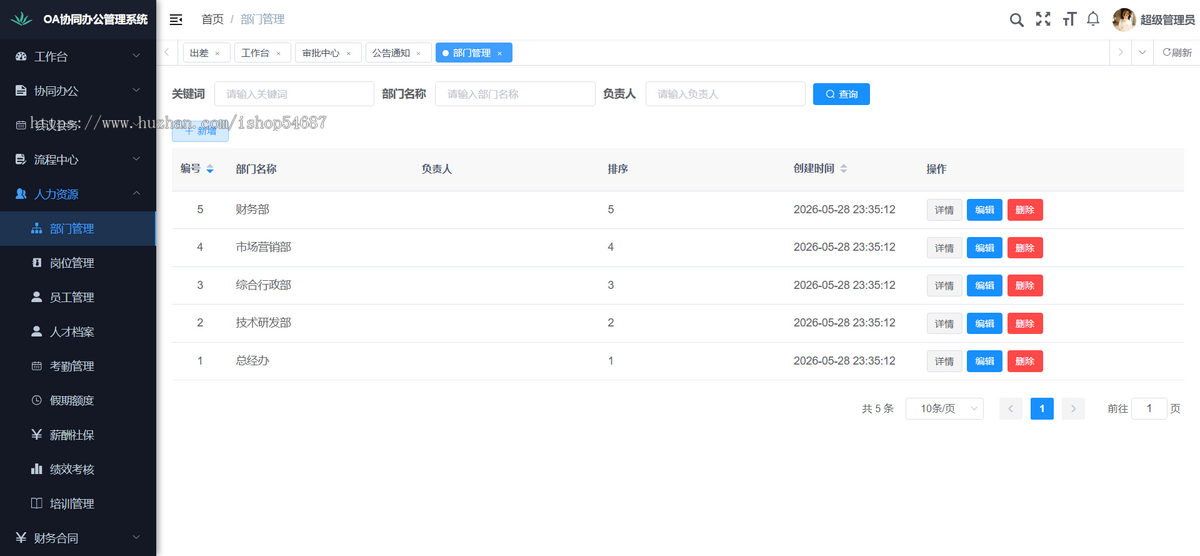Open 岗位管理 in the sidebar
Screen dimensions: 1200x556
point(78,263)
